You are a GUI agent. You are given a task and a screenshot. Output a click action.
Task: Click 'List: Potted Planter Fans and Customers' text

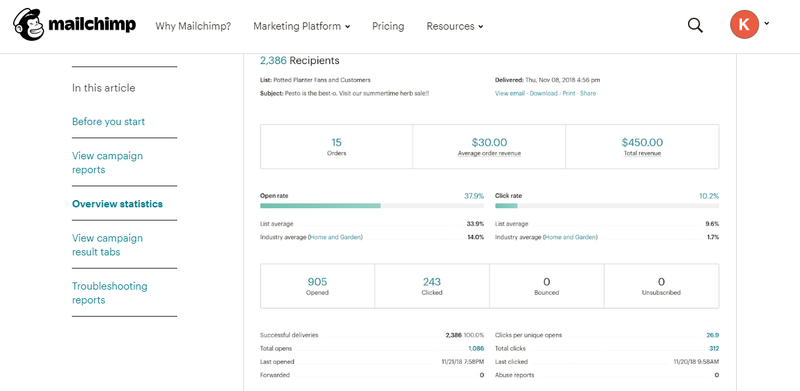coord(315,80)
